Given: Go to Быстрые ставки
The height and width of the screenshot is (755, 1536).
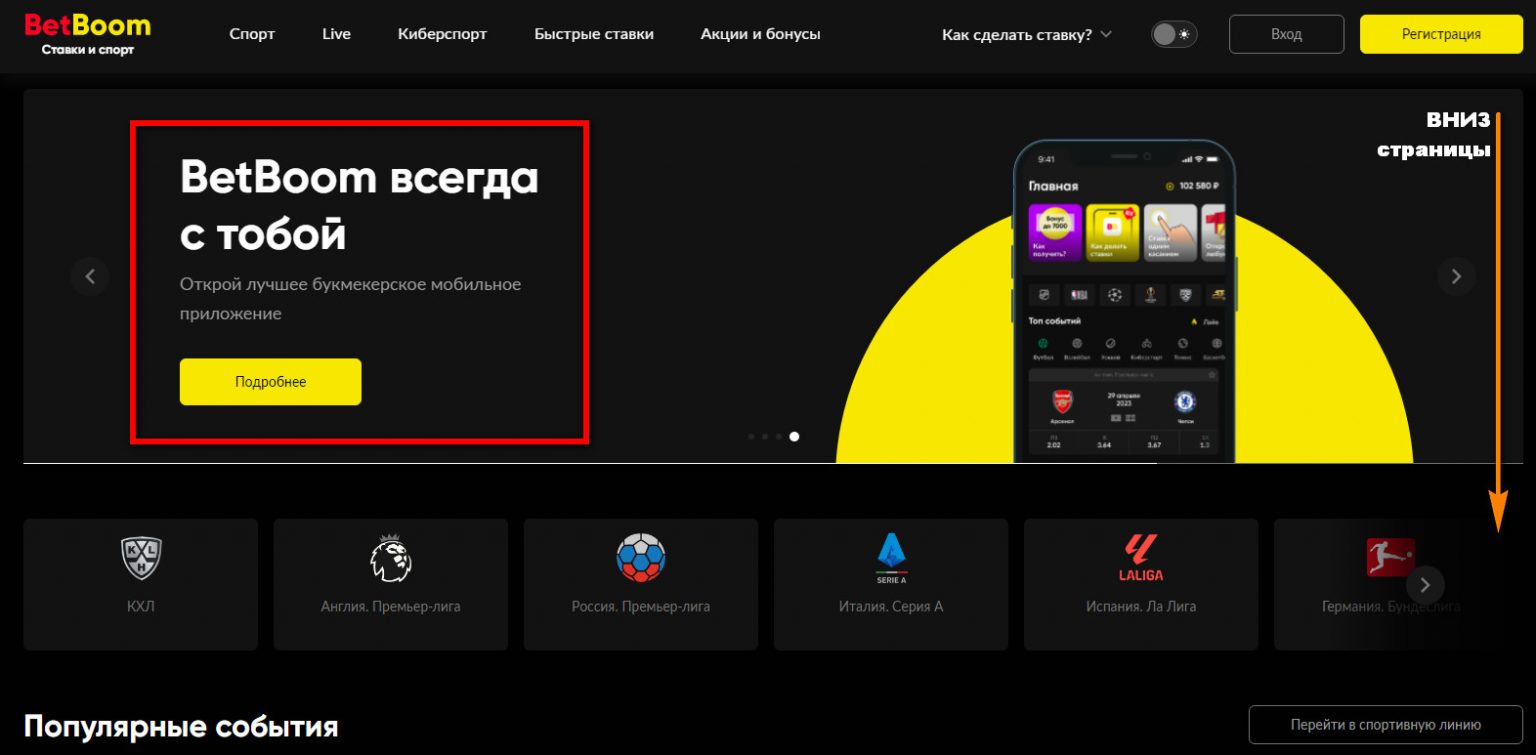Looking at the screenshot, I should (594, 34).
